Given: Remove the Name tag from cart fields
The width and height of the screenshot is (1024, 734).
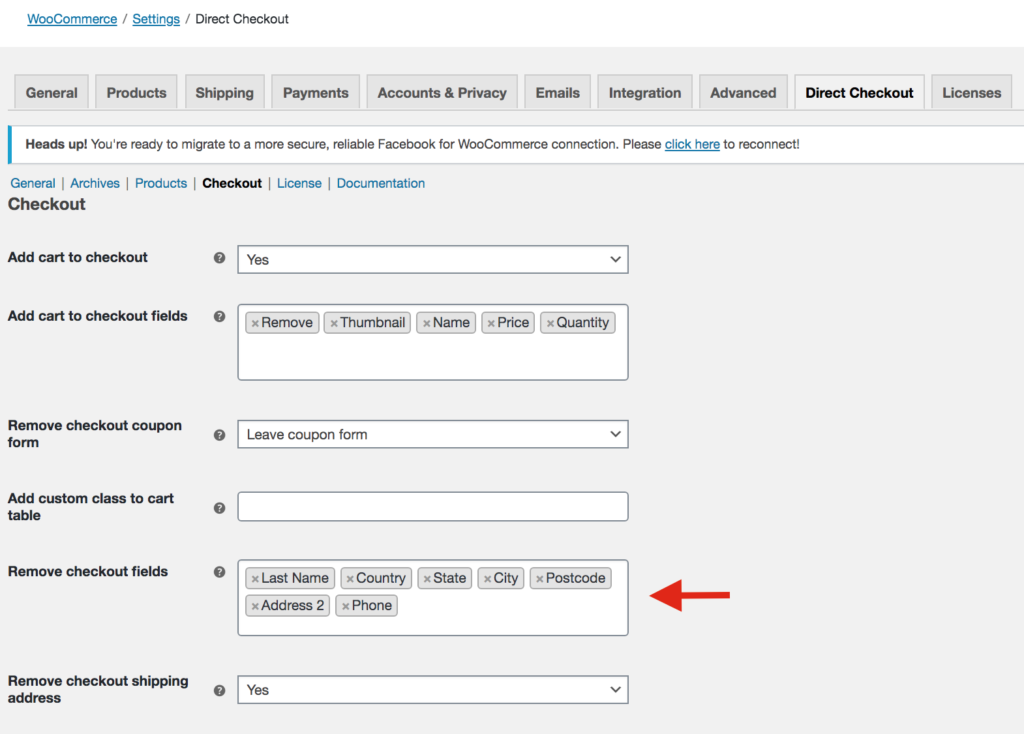Looking at the screenshot, I should (x=426, y=323).
